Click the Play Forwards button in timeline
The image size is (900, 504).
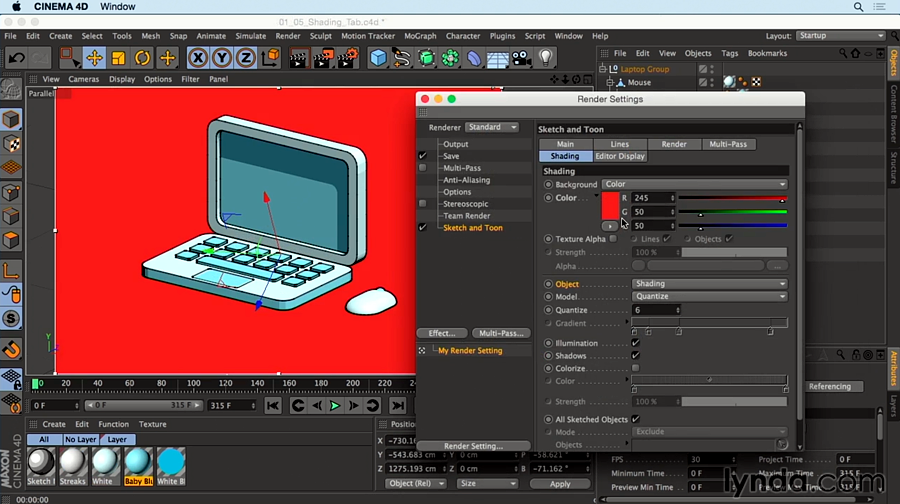click(x=335, y=406)
